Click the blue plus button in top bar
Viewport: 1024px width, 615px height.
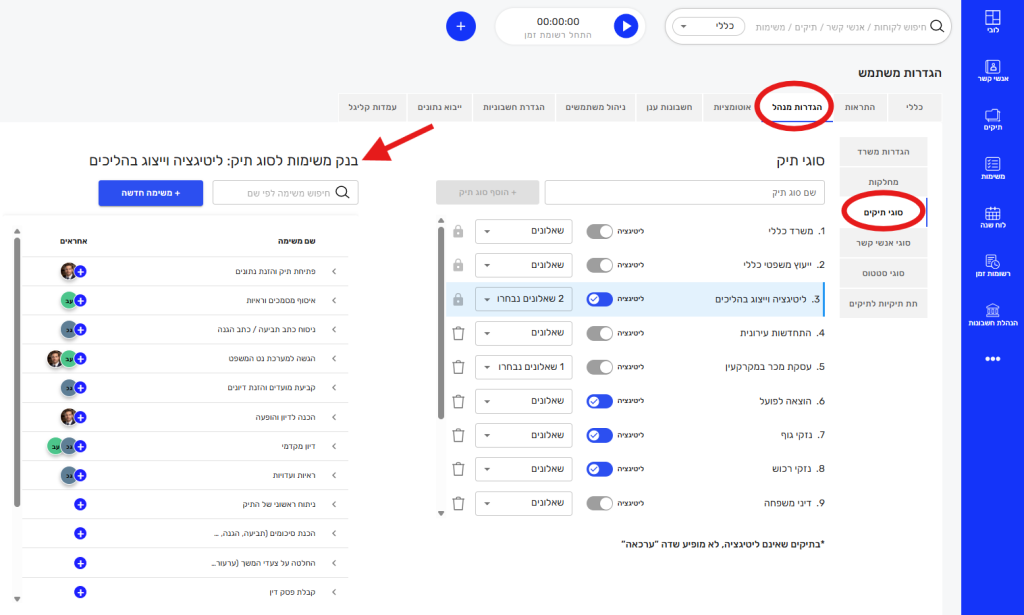point(460,26)
